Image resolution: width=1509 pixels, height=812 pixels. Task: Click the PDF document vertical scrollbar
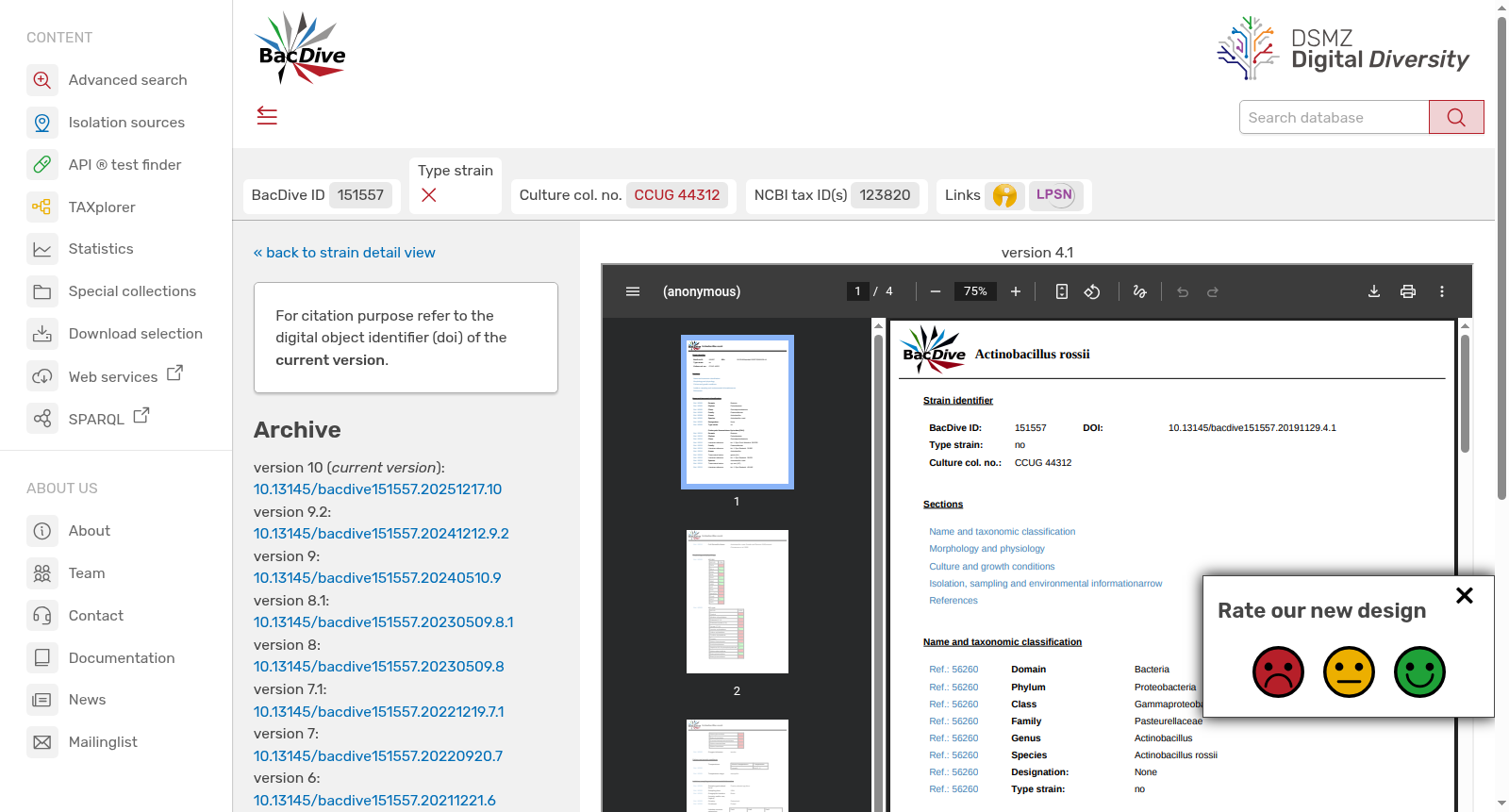[1465, 394]
